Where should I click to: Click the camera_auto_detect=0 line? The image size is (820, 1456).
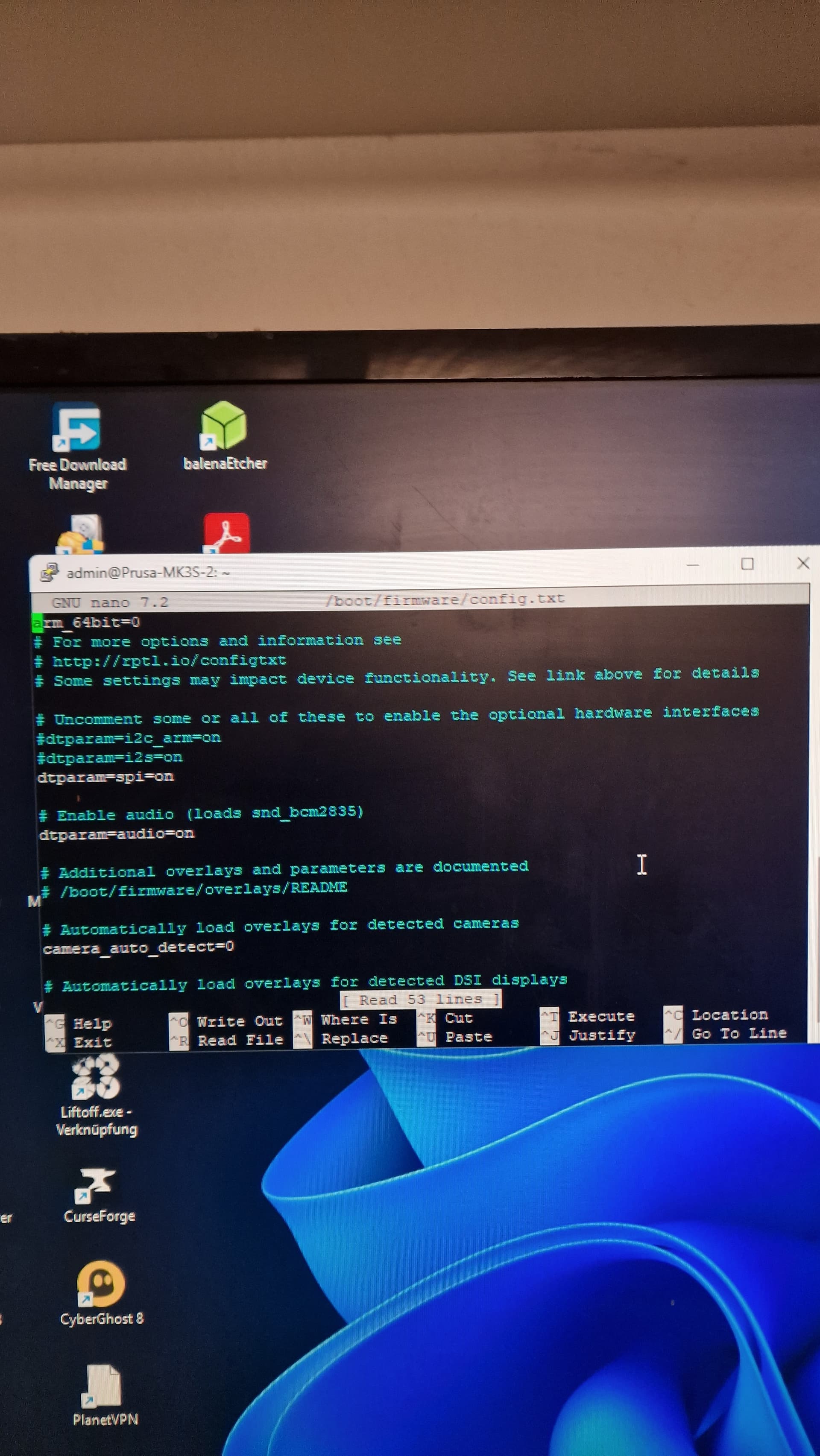click(138, 948)
